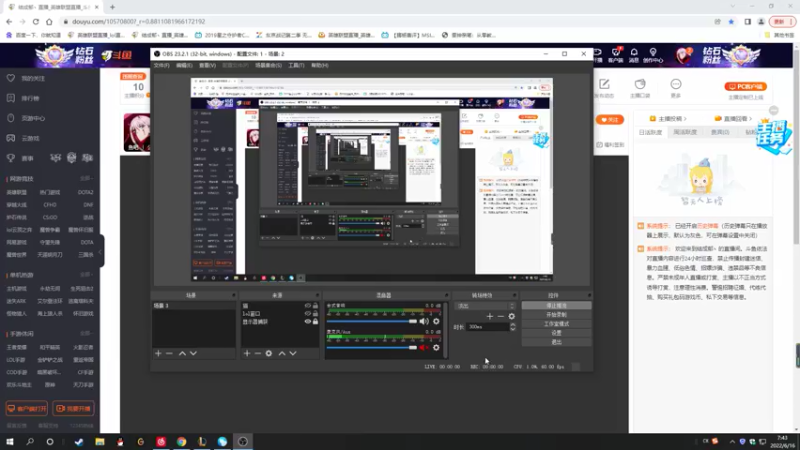
Task: Open the publish-update pencil icon on Douyu page
Action: 604,84
